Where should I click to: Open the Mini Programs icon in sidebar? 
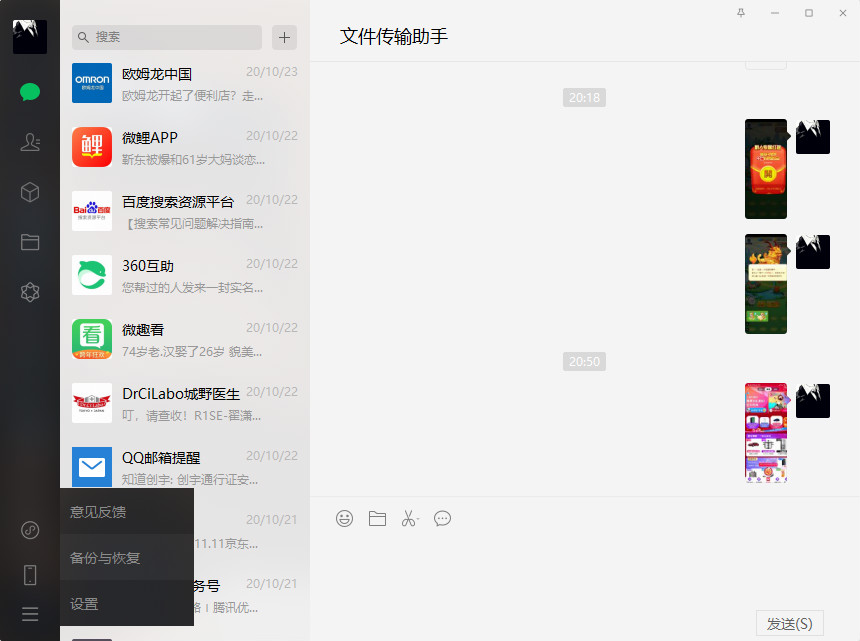pyautogui.click(x=30, y=530)
